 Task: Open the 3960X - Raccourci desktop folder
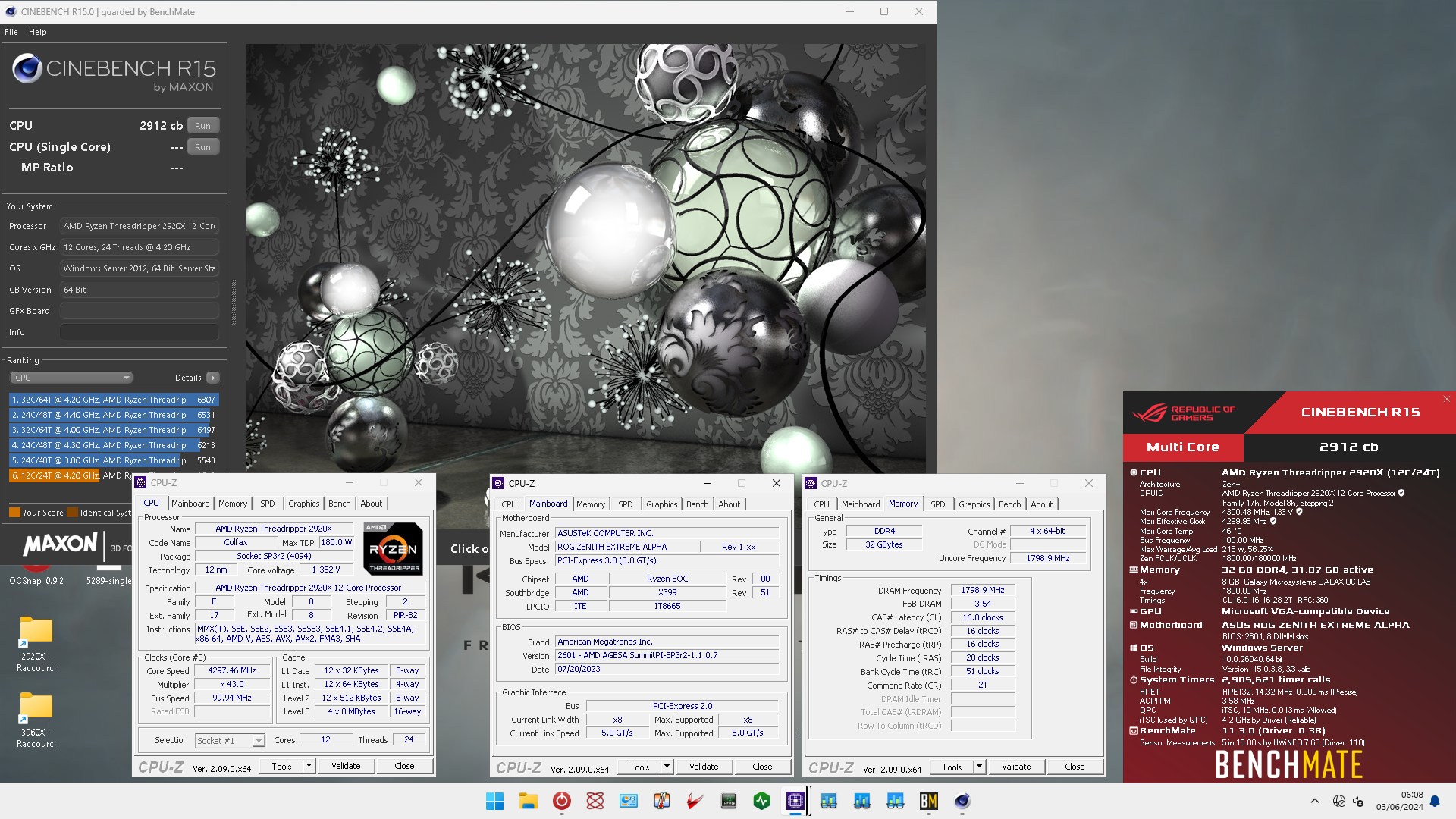(x=36, y=720)
